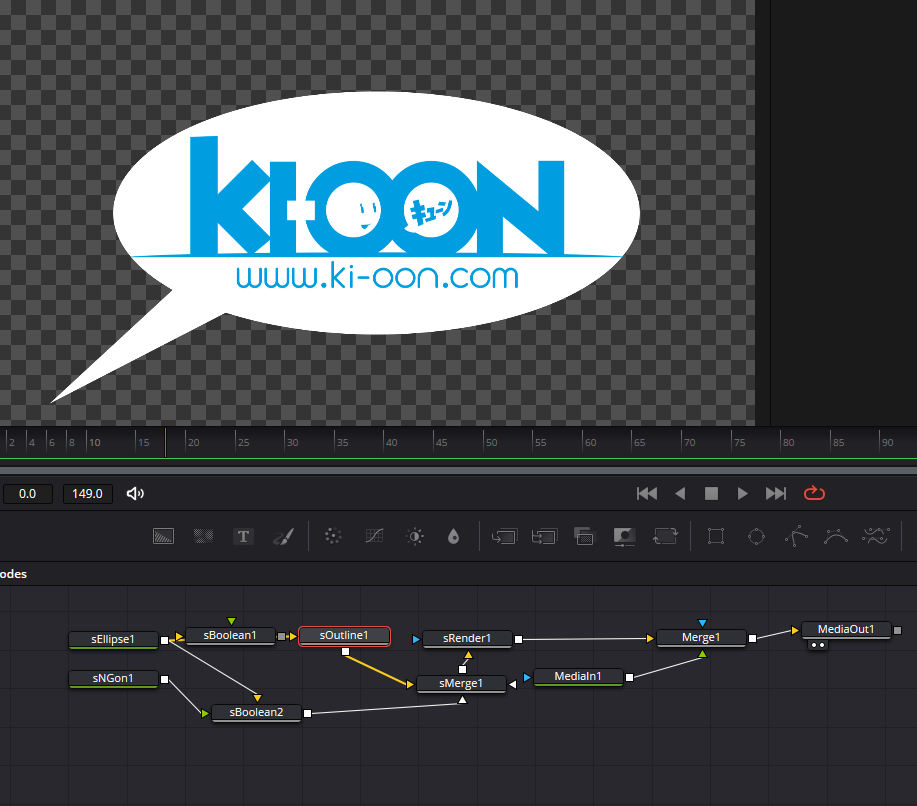Select the MediaOut1 node
This screenshot has height=806, width=917.
[x=846, y=629]
